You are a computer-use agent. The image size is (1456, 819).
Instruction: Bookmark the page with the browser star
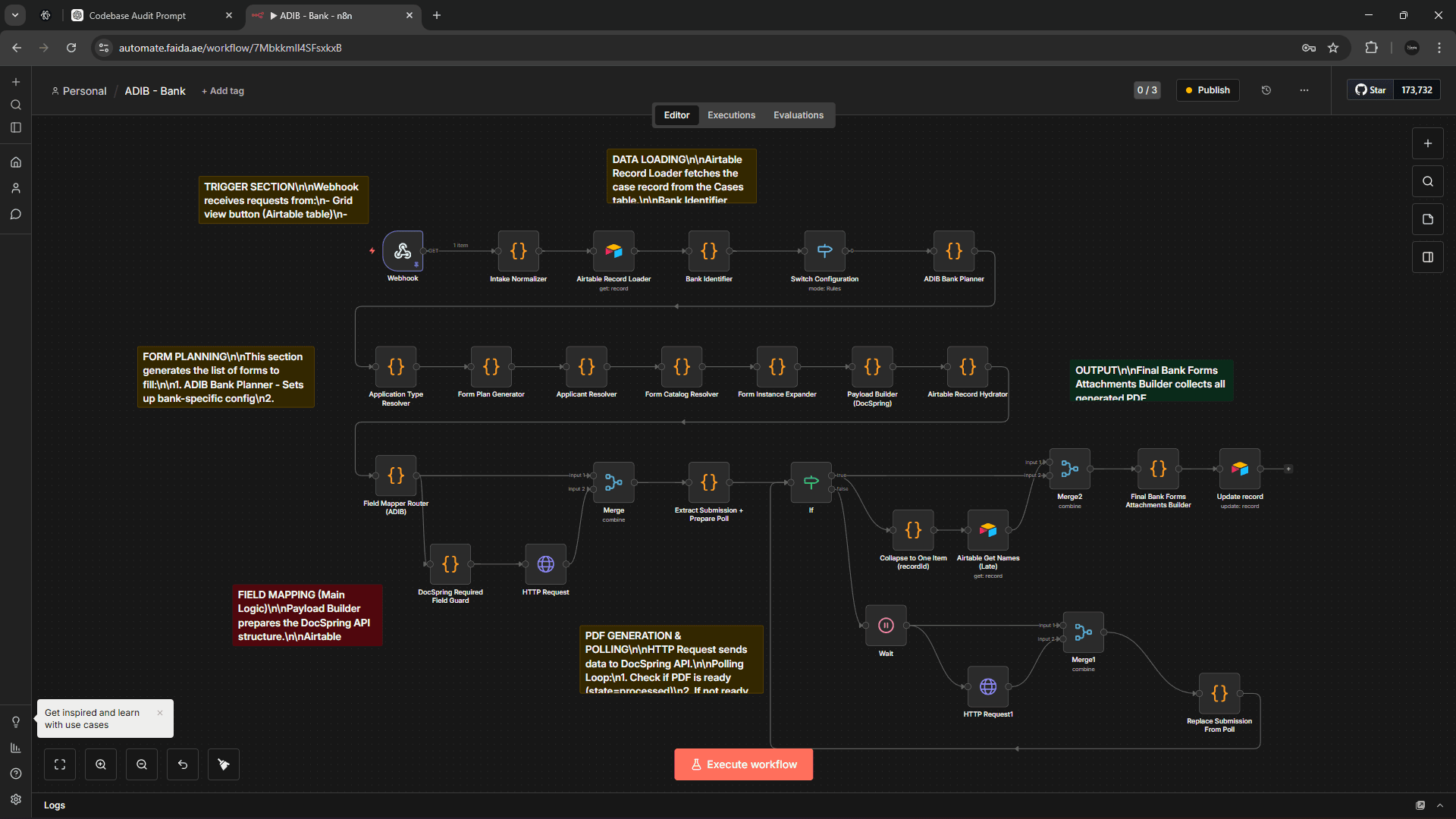coord(1334,47)
